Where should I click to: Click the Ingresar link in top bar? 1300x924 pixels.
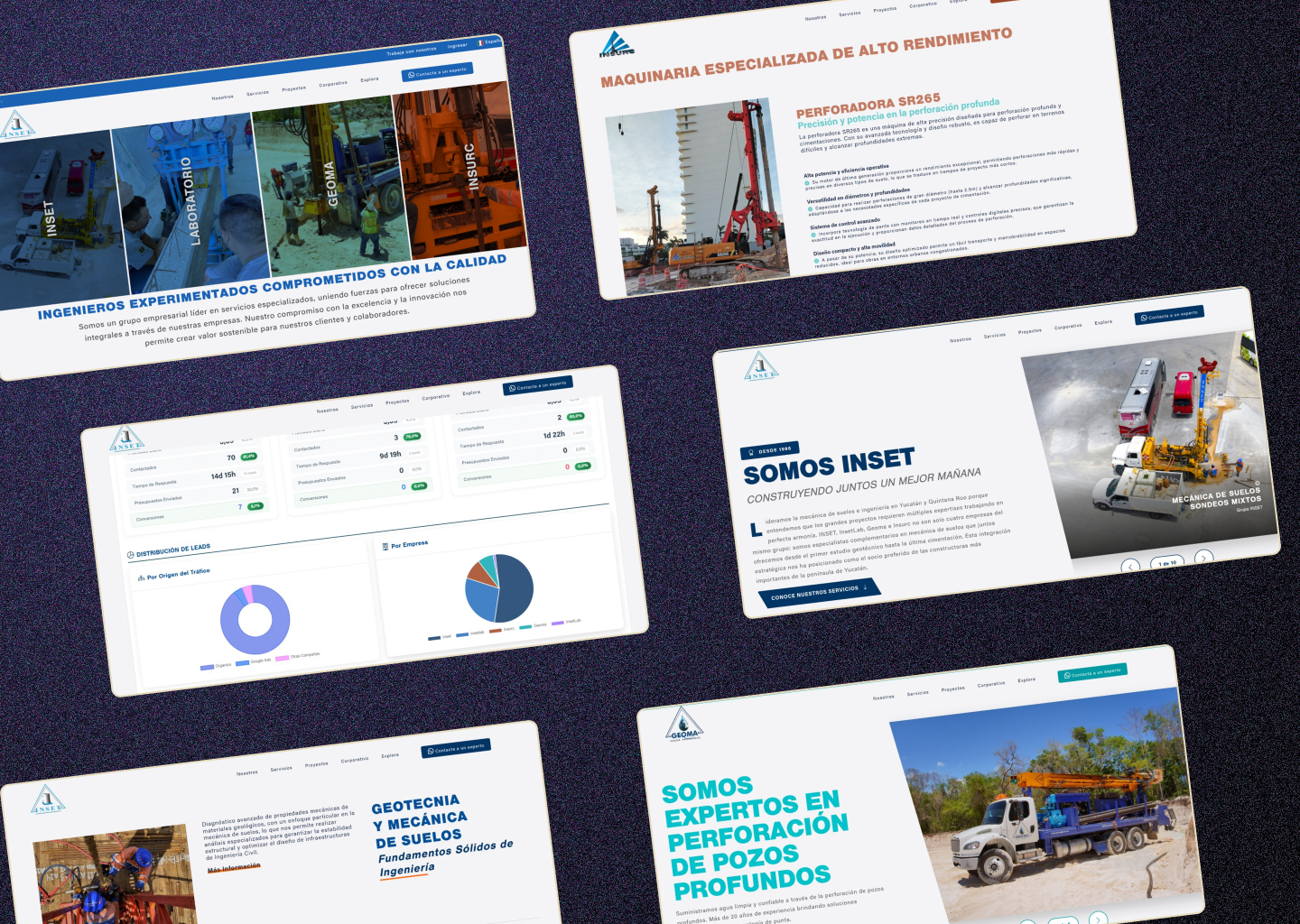click(458, 45)
